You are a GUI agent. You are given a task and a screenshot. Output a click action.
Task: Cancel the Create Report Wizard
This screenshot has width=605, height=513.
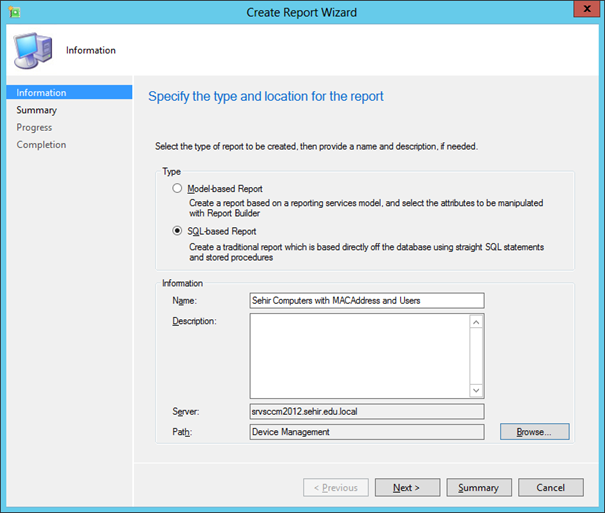[551, 488]
